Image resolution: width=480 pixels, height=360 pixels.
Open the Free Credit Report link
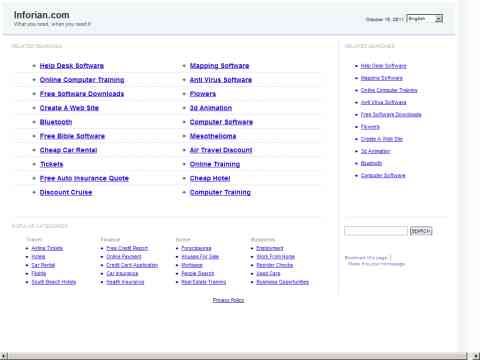pyautogui.click(x=127, y=248)
